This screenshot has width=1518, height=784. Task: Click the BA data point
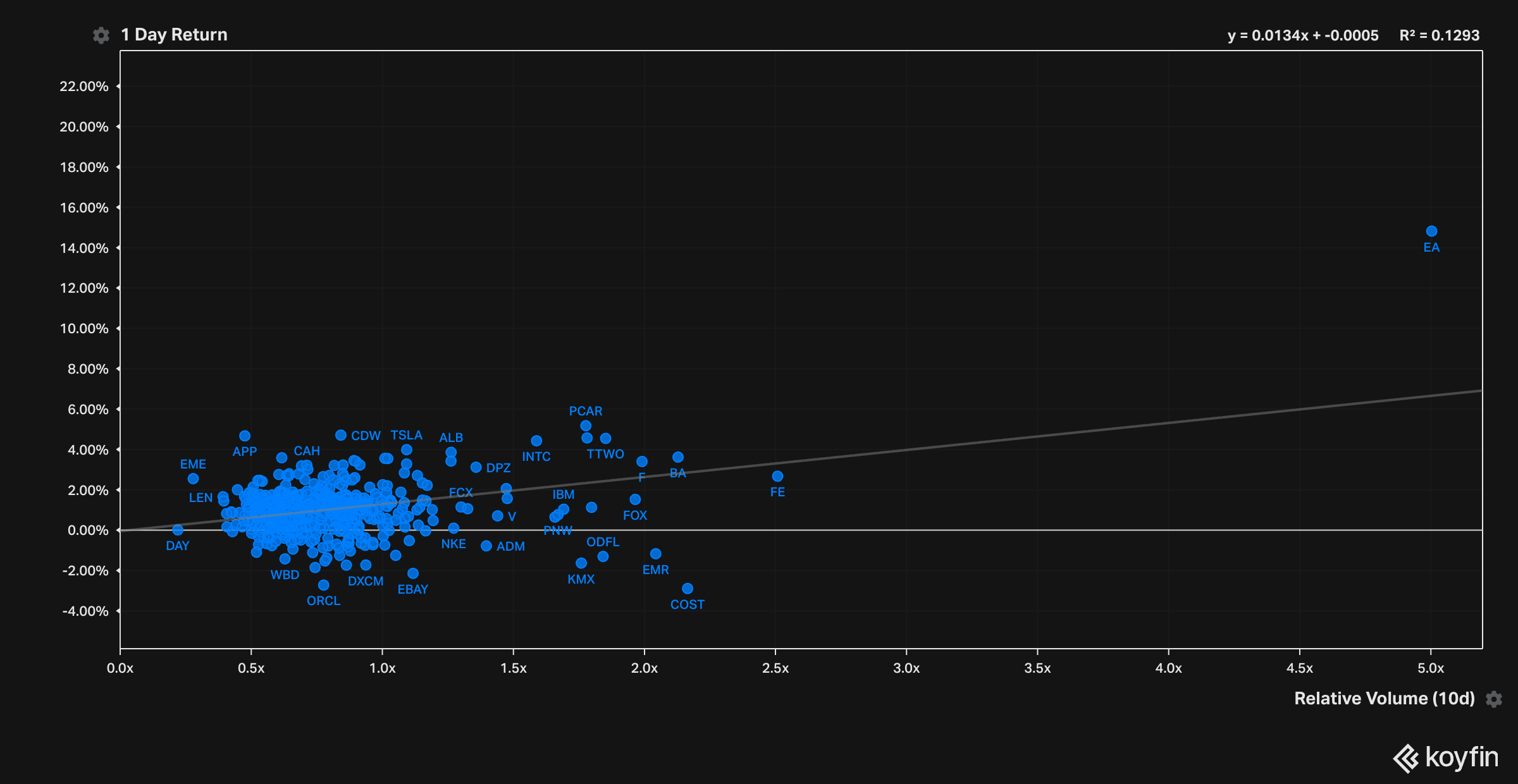[678, 457]
